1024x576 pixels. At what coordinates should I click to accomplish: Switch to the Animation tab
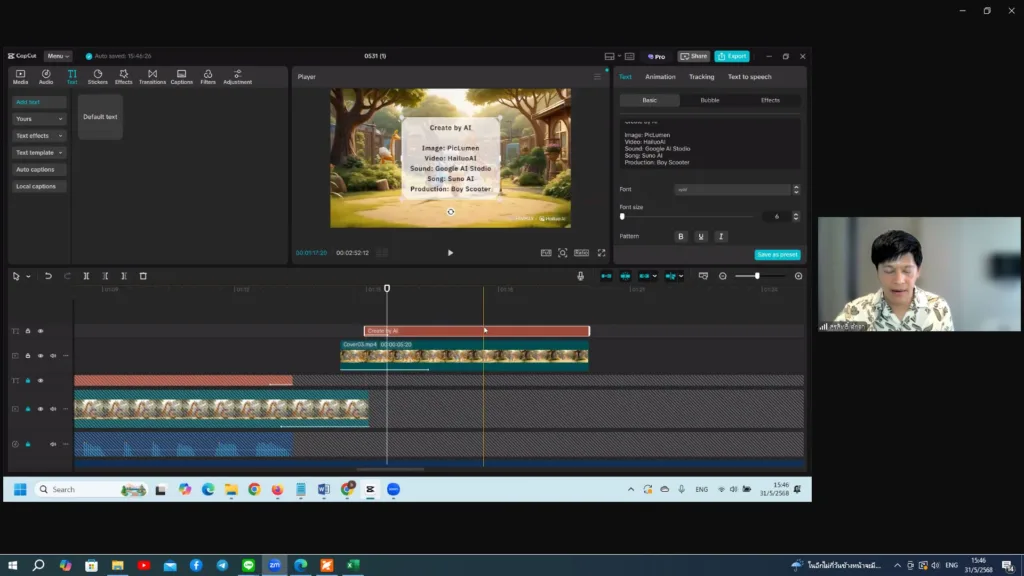pyautogui.click(x=660, y=77)
